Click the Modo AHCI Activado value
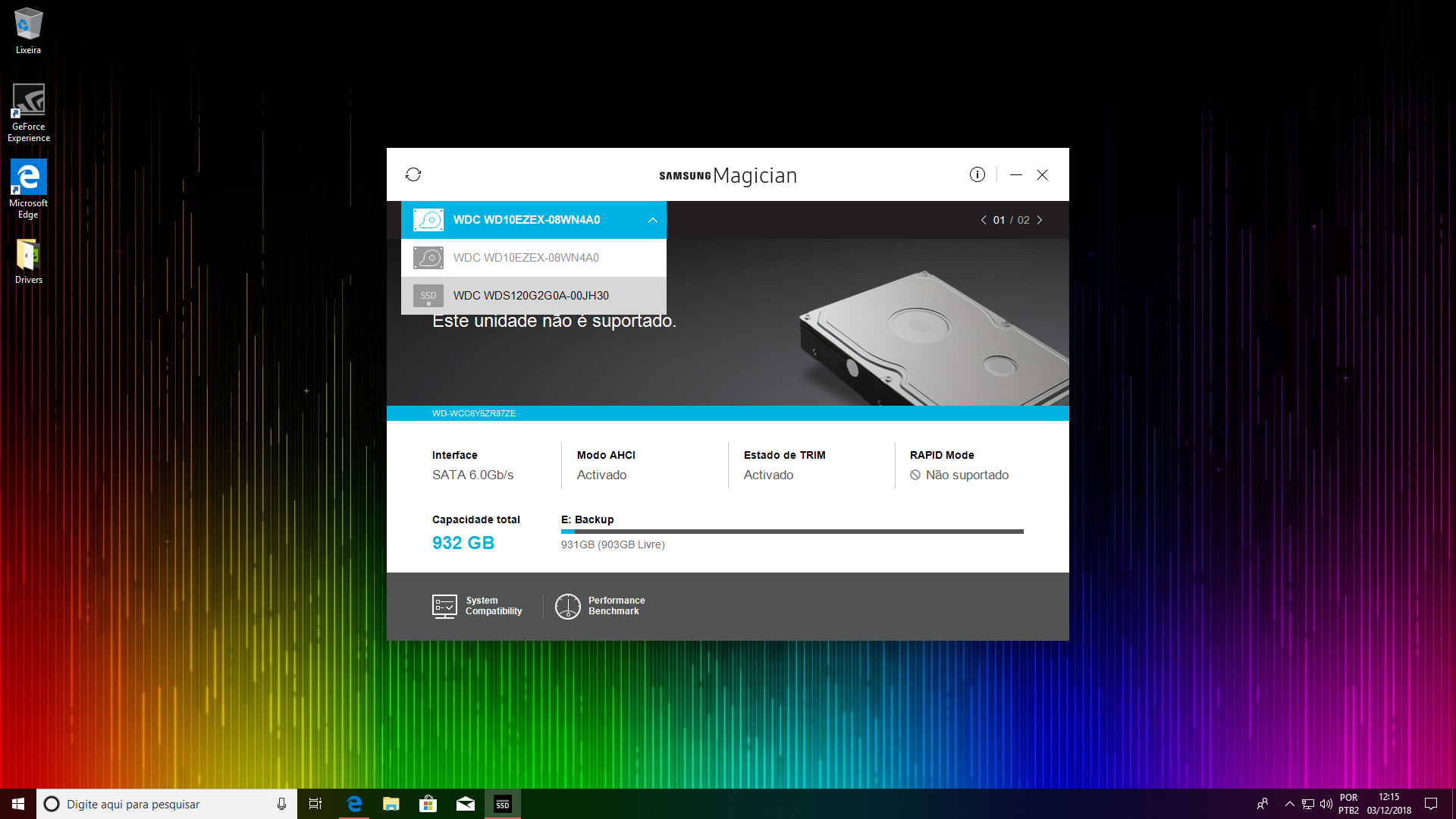This screenshot has height=819, width=1456. click(601, 475)
